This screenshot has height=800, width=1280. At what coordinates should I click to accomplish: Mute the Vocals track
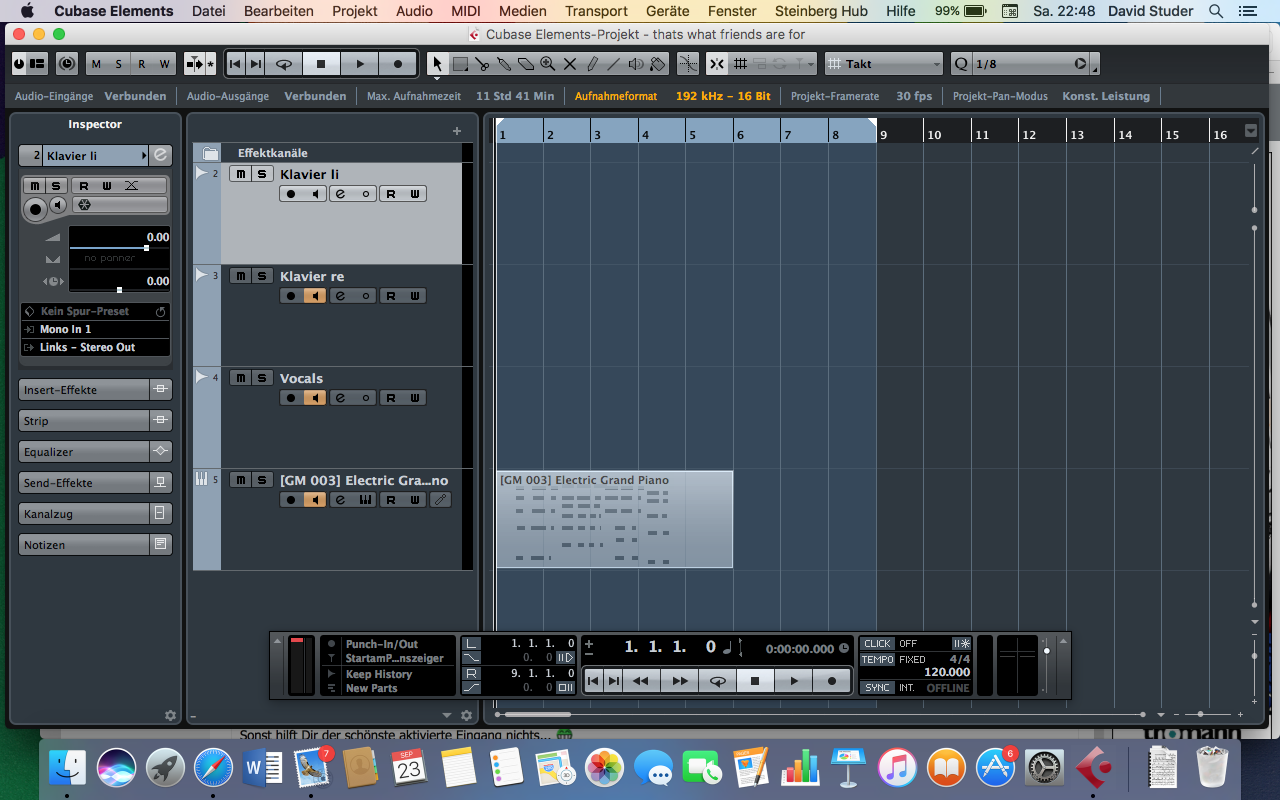tap(240, 378)
